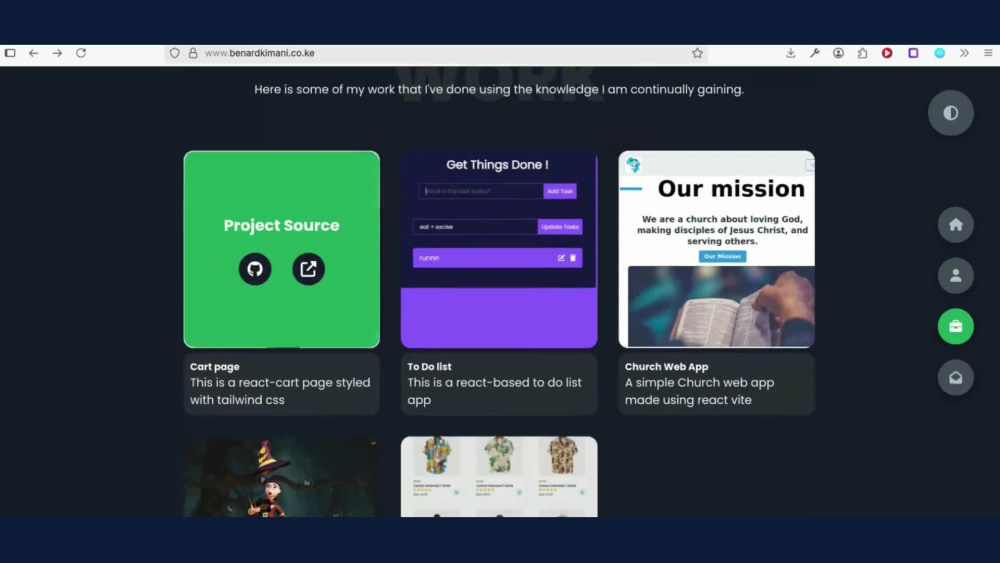Open the downloads panel

[x=791, y=53]
